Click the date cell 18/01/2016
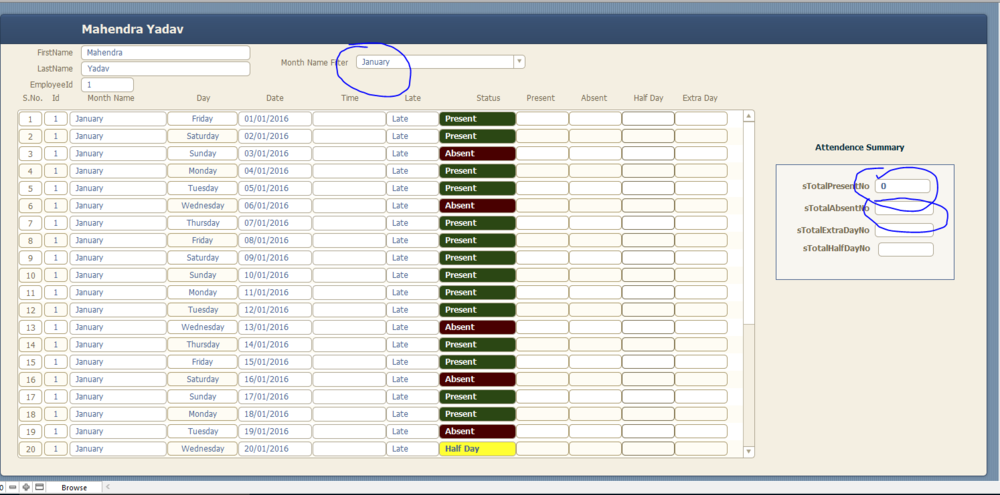This screenshot has height=495, width=1000. pyautogui.click(x=275, y=414)
